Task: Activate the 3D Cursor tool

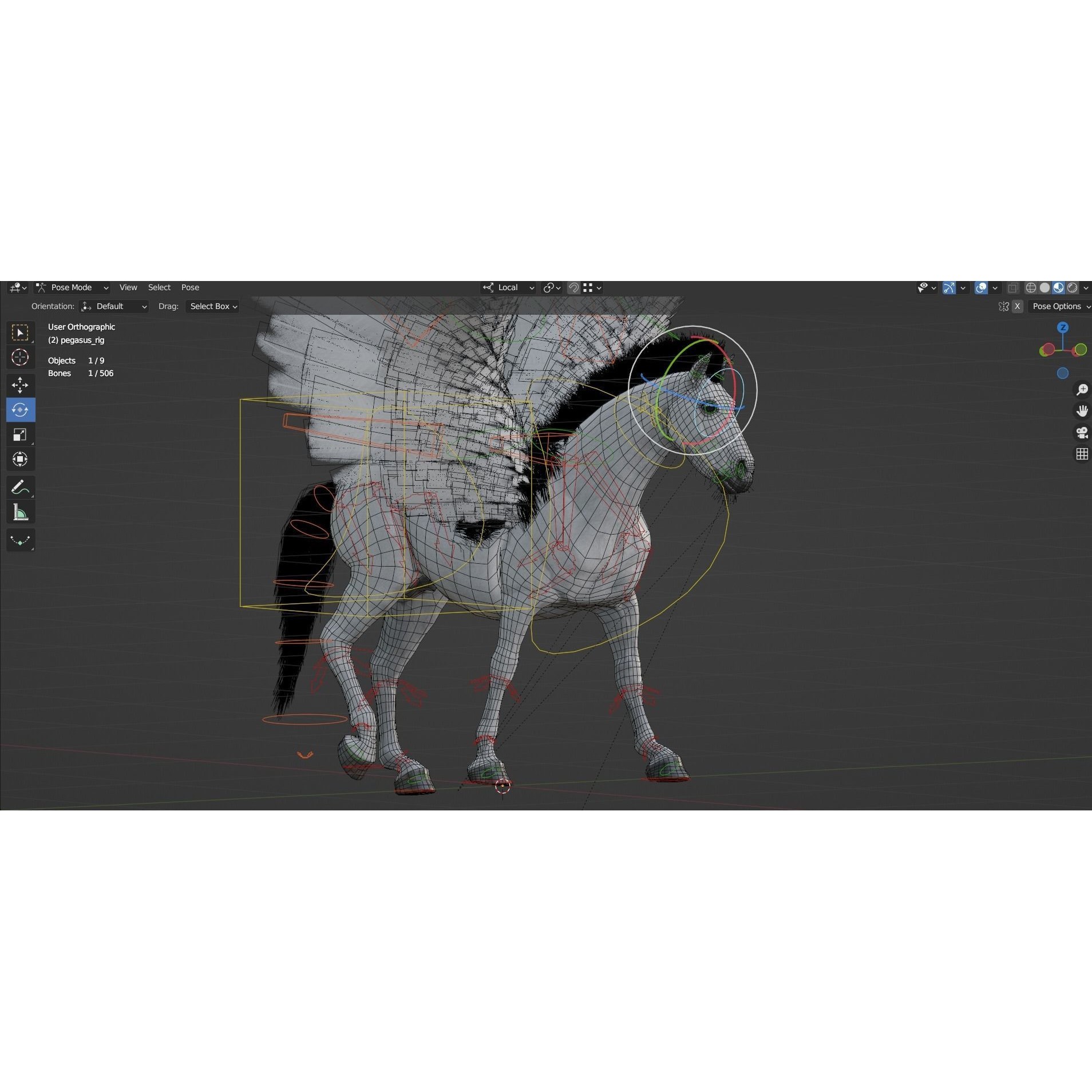Action: 21,357
